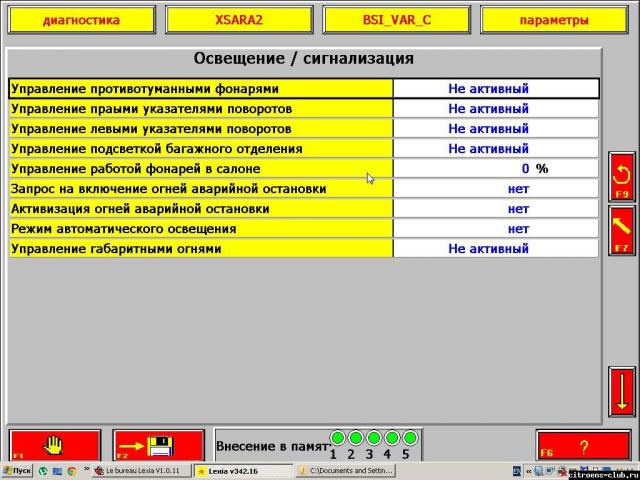Click the F1 stop hand button

click(x=54, y=446)
